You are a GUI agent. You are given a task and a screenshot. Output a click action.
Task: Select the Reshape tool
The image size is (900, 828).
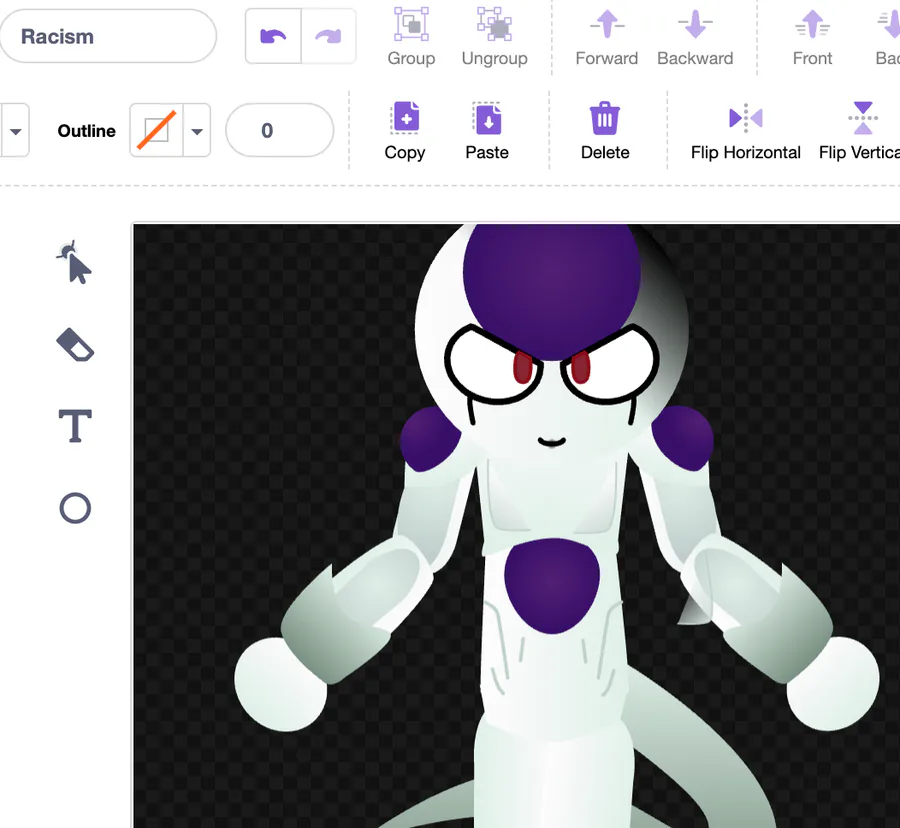click(75, 263)
